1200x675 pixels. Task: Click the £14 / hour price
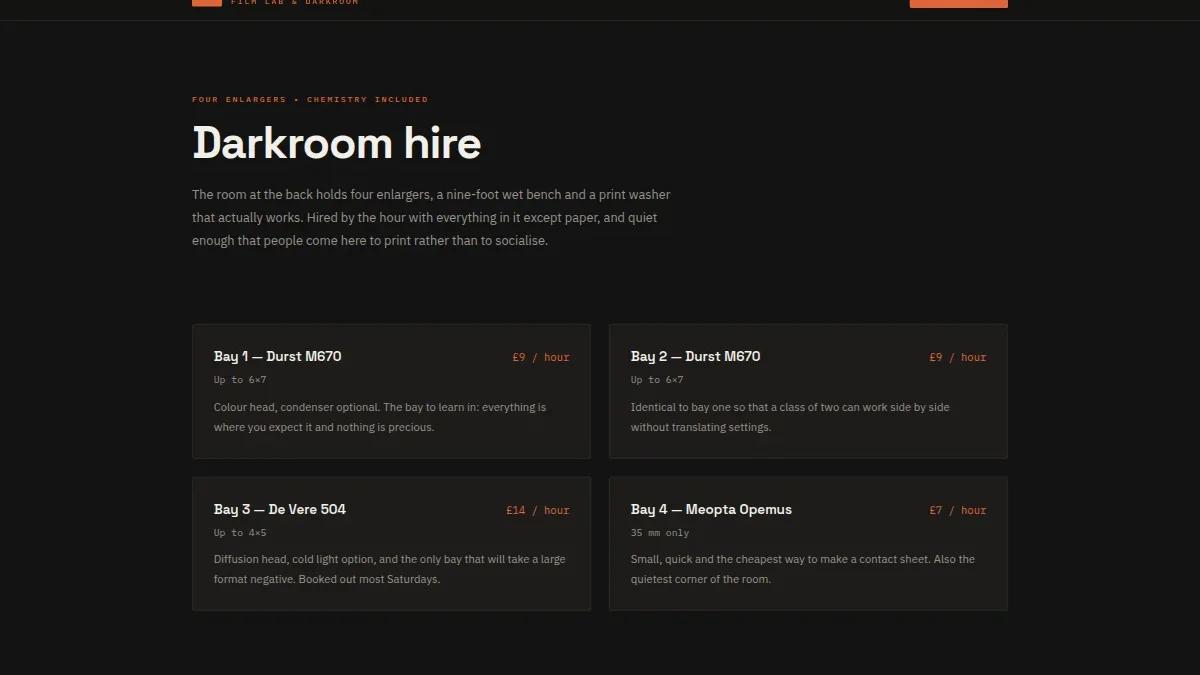pos(538,510)
